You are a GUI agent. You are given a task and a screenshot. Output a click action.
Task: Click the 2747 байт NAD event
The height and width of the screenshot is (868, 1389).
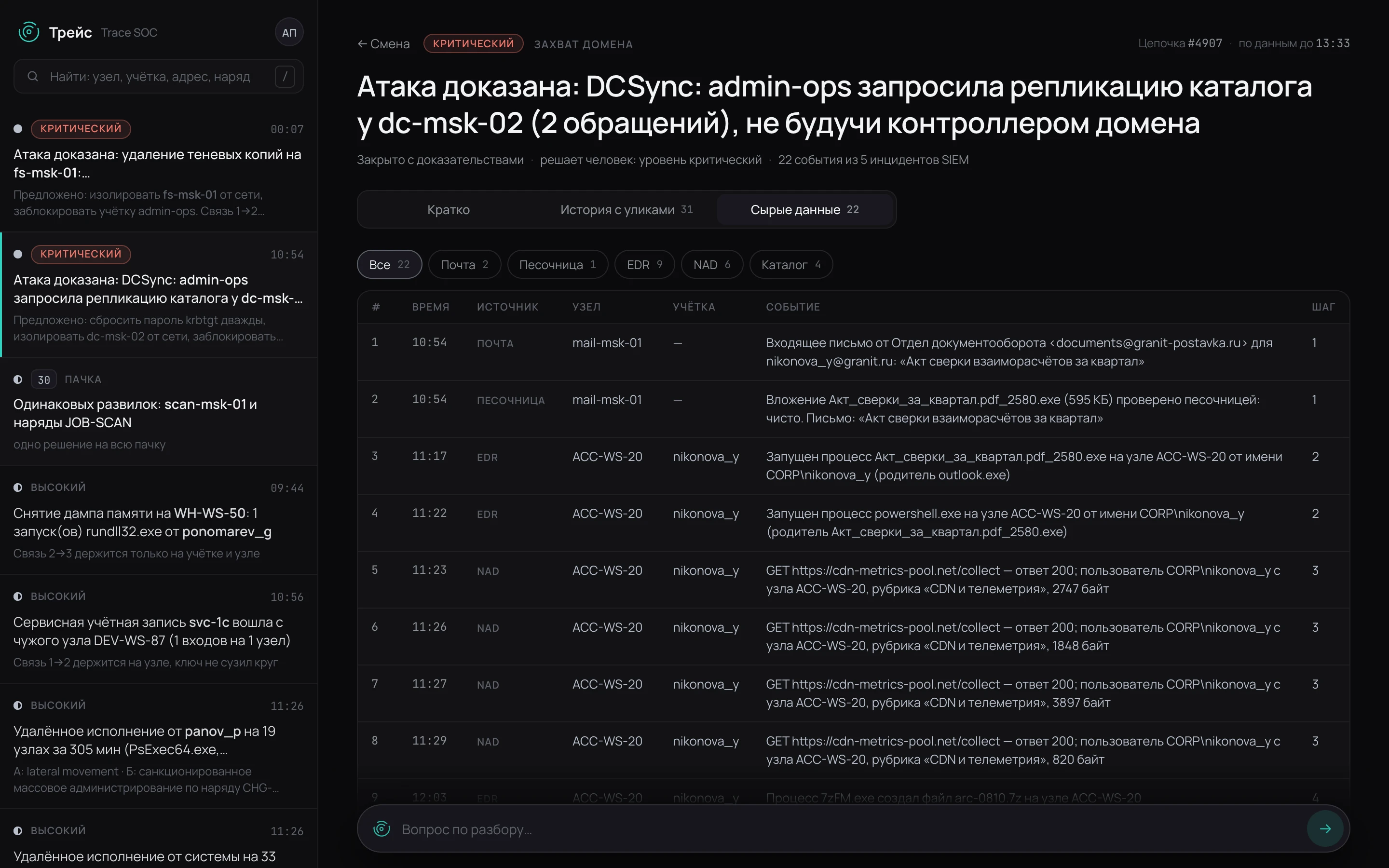point(853,579)
